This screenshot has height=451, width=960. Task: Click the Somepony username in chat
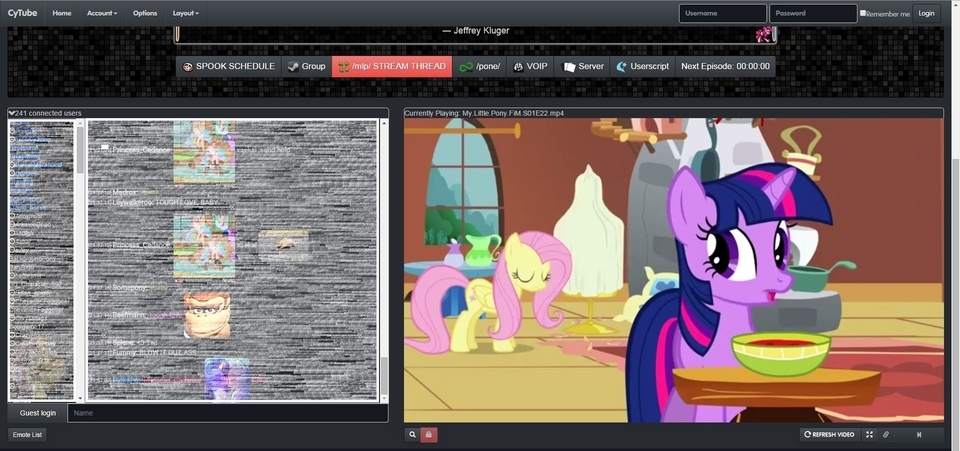click(130, 287)
